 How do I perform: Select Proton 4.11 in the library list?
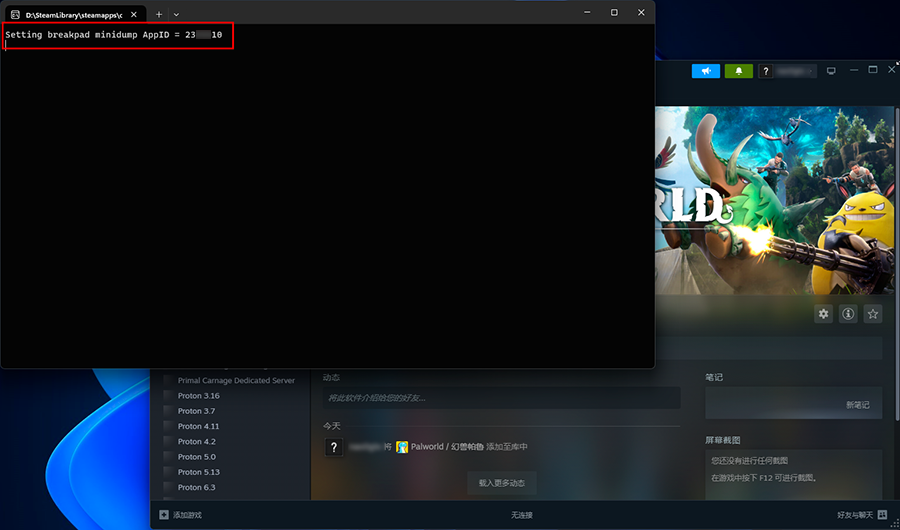pyautogui.click(x=199, y=426)
